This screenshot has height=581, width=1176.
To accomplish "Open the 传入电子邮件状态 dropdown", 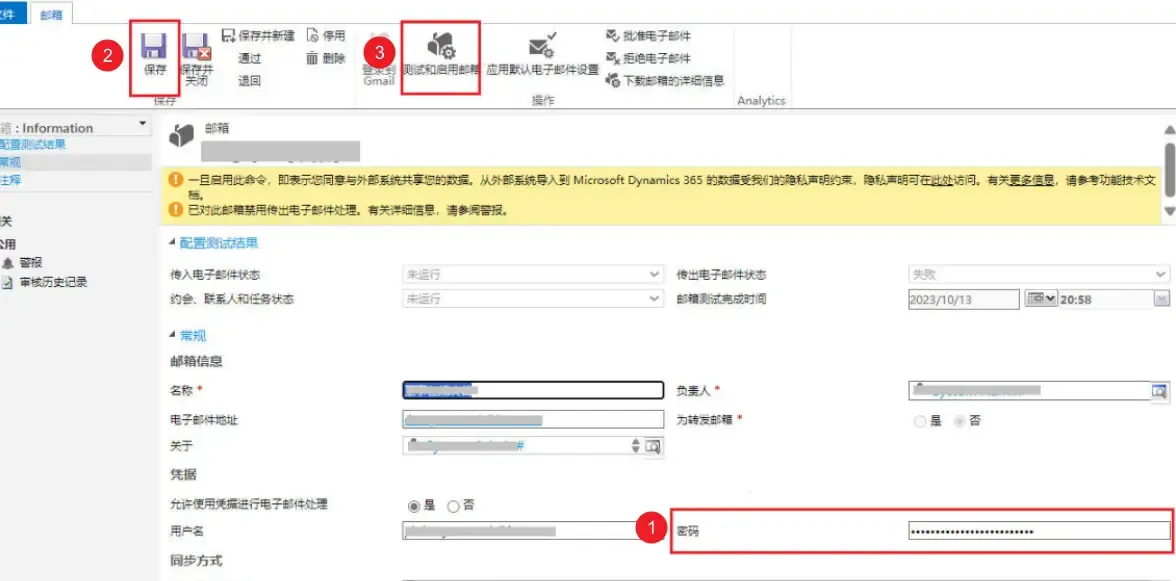I will tap(655, 273).
